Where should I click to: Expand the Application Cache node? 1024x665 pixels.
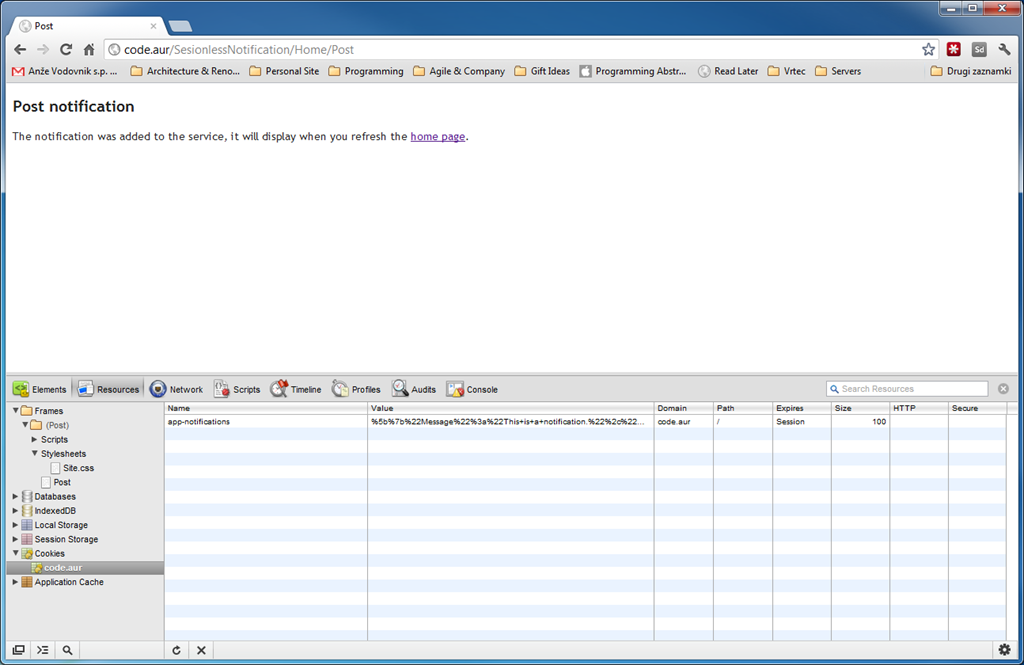pyautogui.click(x=16, y=582)
